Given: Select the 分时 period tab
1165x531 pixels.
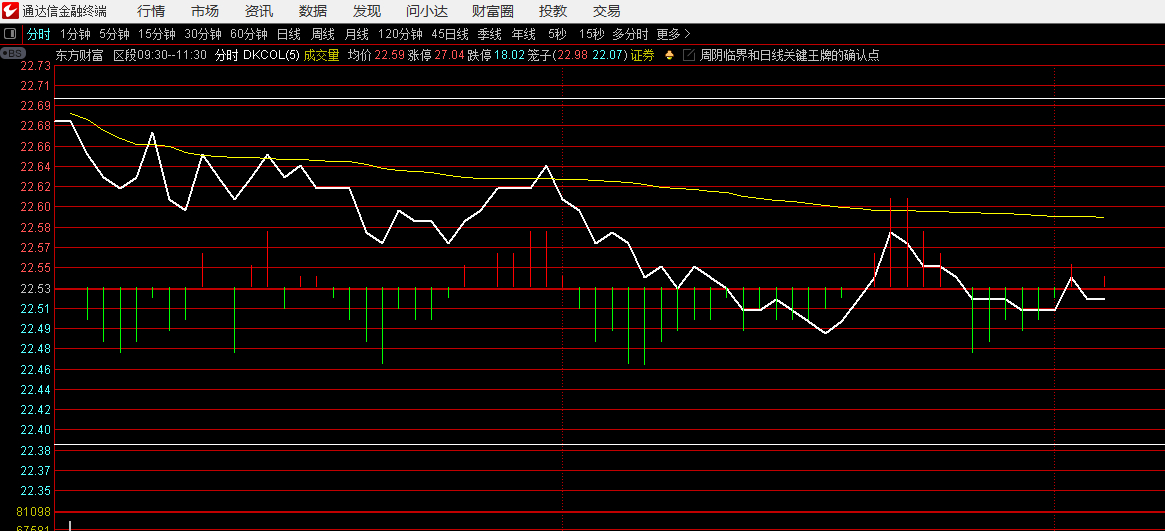Looking at the screenshot, I should (x=39, y=34).
